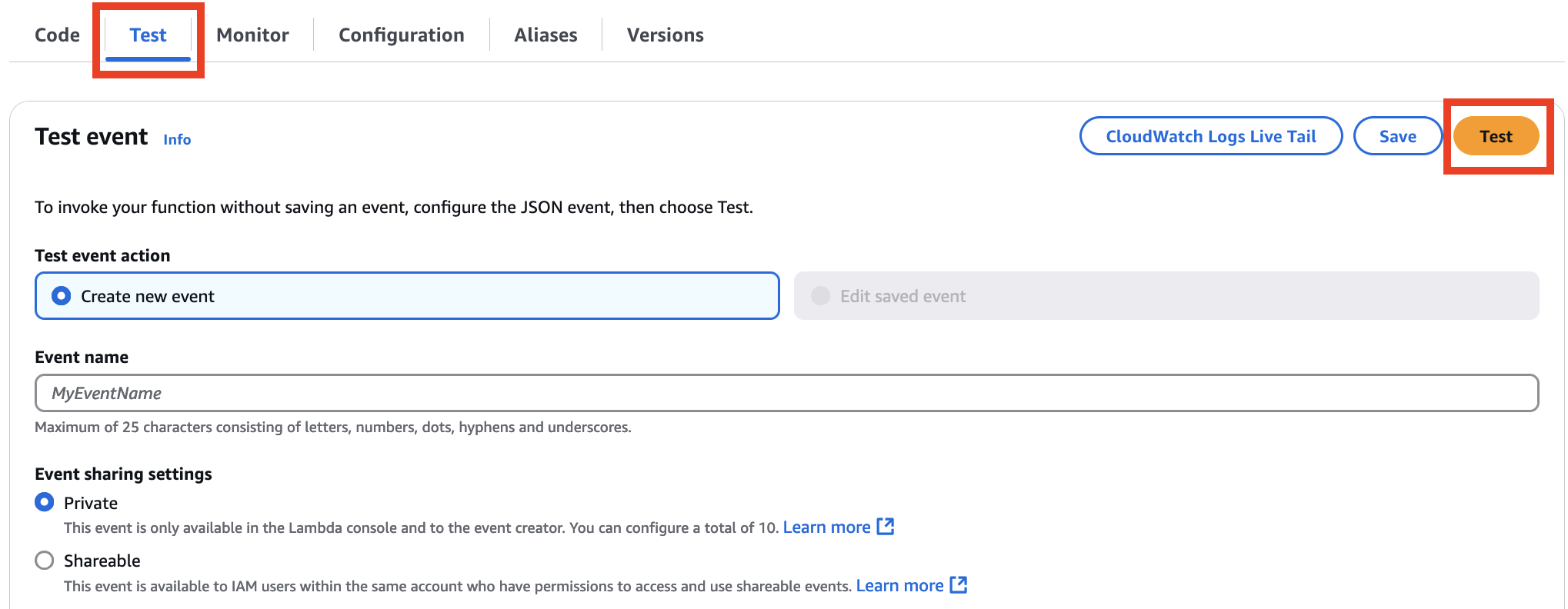
Task: Choose the Edit saved event option
Action: pos(820,295)
